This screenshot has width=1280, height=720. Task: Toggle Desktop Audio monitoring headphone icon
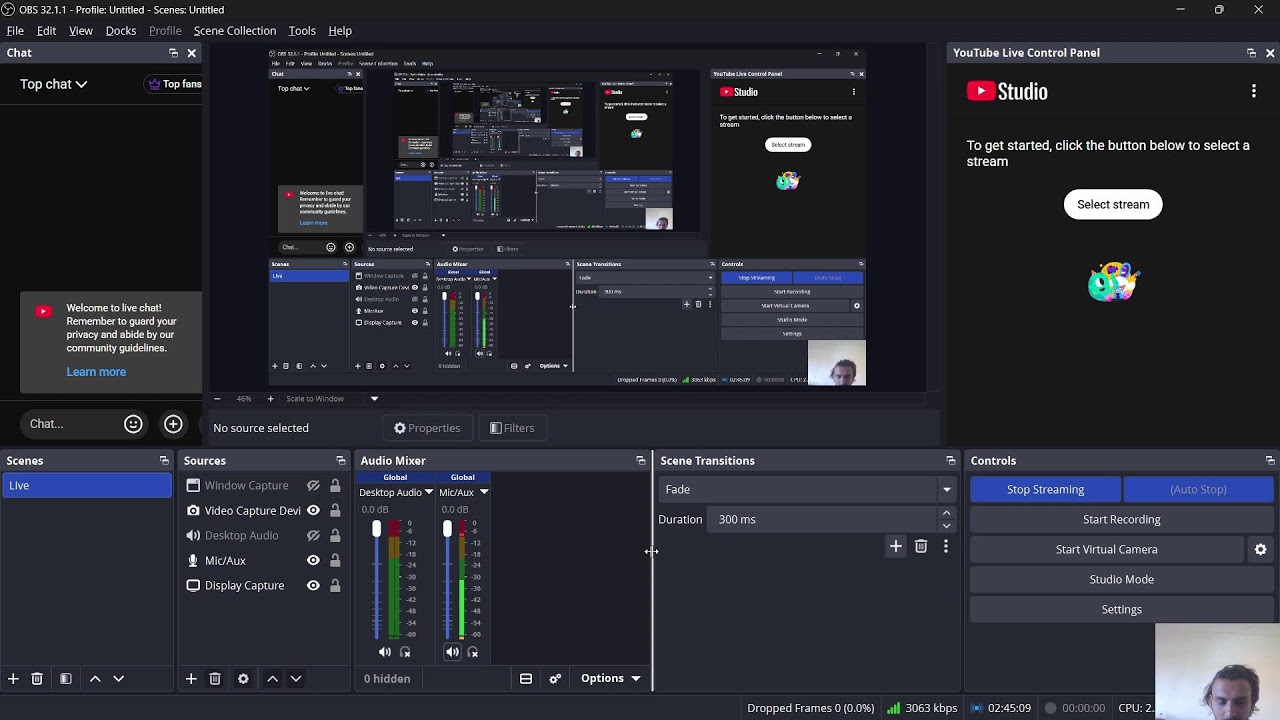tap(405, 652)
